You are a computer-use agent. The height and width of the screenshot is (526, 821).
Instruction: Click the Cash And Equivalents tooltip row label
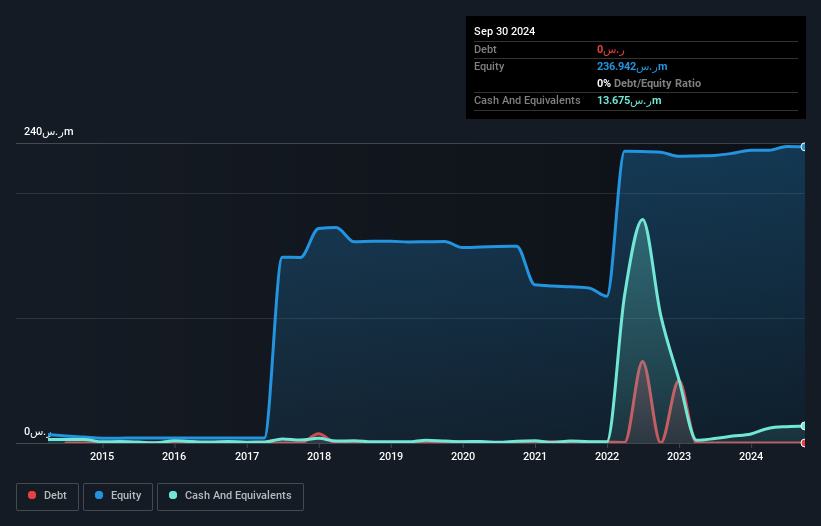[x=527, y=100]
